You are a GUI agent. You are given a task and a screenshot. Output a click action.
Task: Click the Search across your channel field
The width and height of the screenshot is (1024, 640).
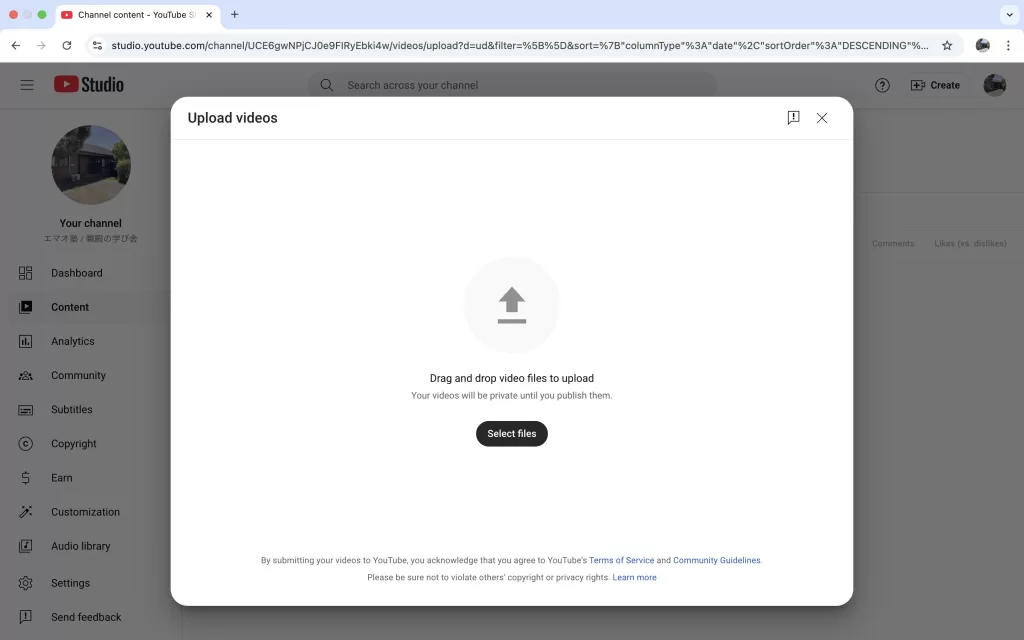pos(511,85)
